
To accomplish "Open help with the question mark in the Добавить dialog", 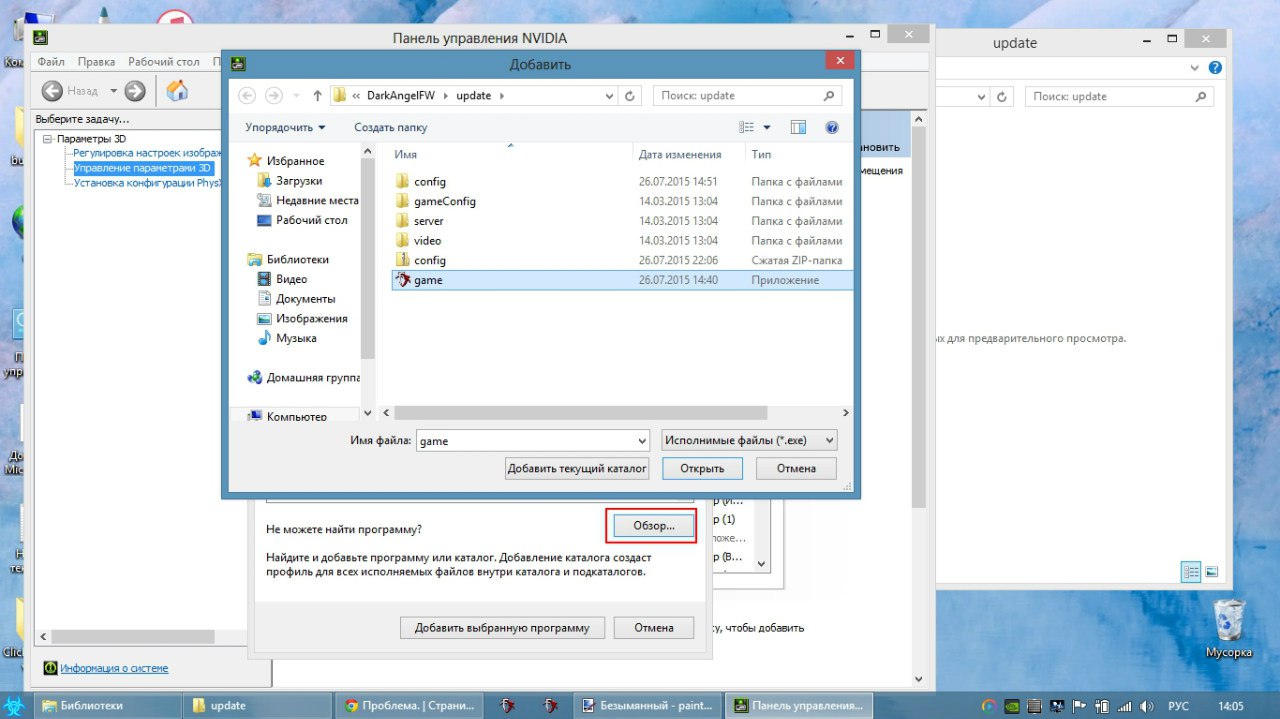I will (x=831, y=127).
